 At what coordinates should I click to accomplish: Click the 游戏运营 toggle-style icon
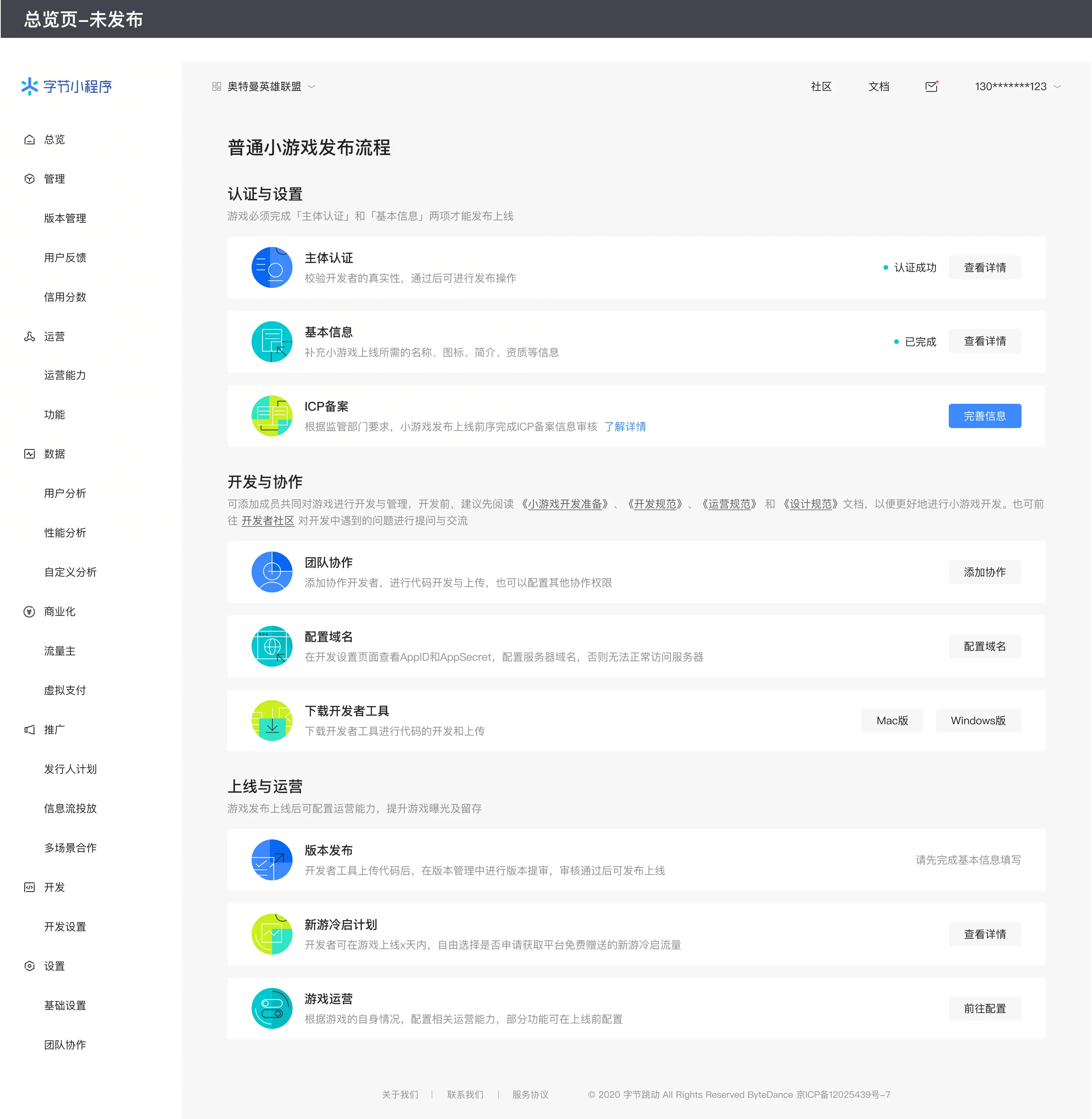(272, 1008)
